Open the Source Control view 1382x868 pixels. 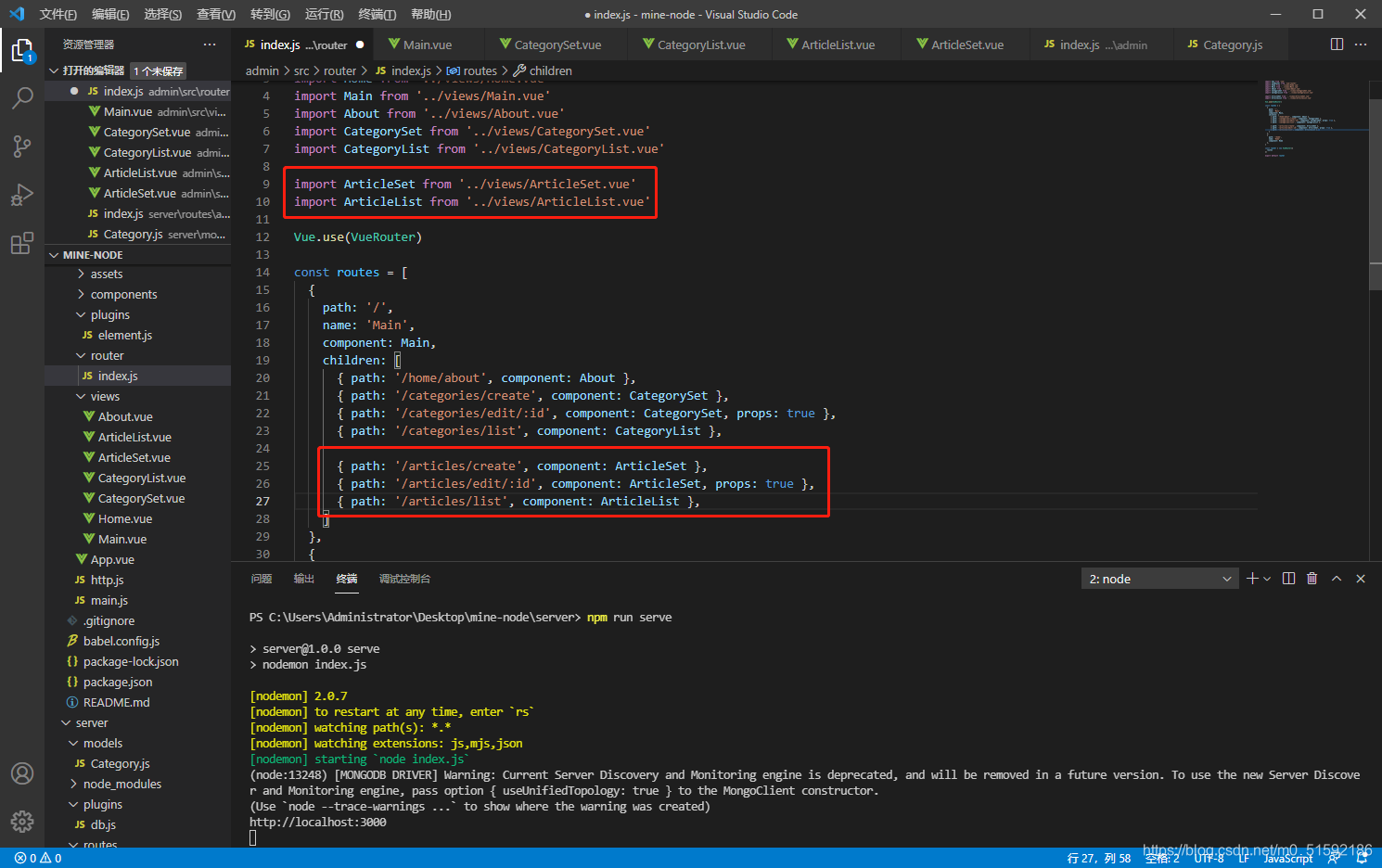click(x=22, y=146)
